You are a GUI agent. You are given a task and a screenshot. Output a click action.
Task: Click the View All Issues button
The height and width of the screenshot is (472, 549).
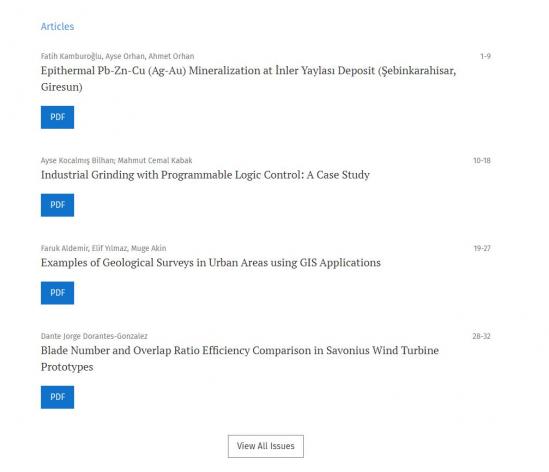coord(266,446)
